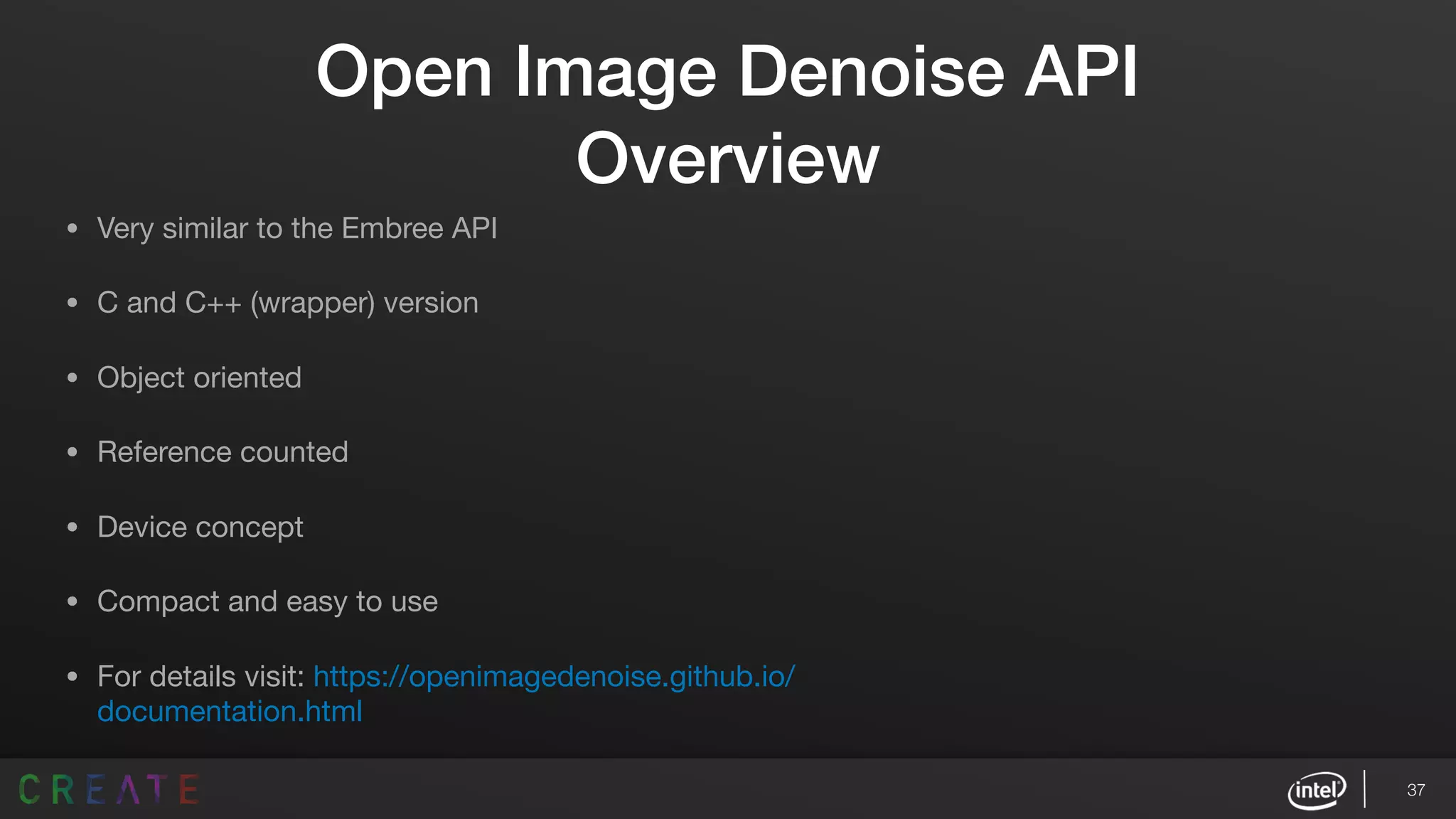Click 'Compact and easy to use' bullet
The width and height of the screenshot is (1456, 819).
pos(267,601)
